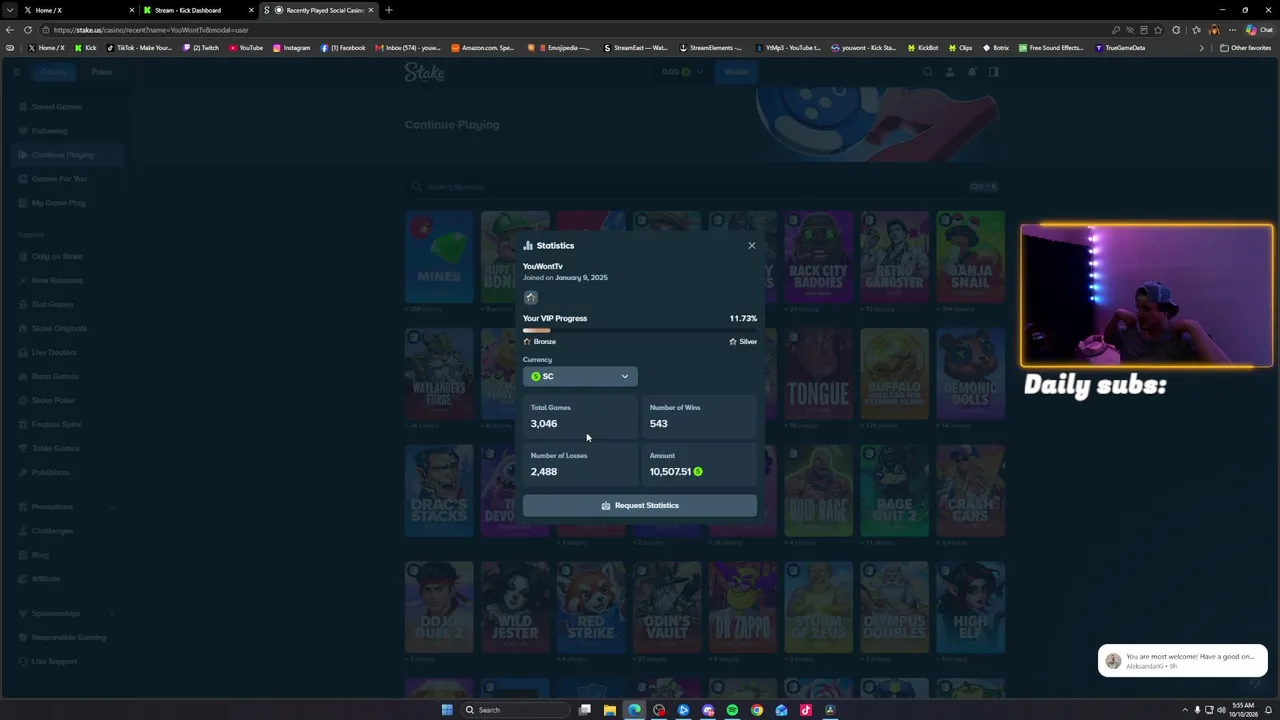The width and height of the screenshot is (1280, 720).
Task: Open Task View from the taskbar
Action: tap(585, 710)
